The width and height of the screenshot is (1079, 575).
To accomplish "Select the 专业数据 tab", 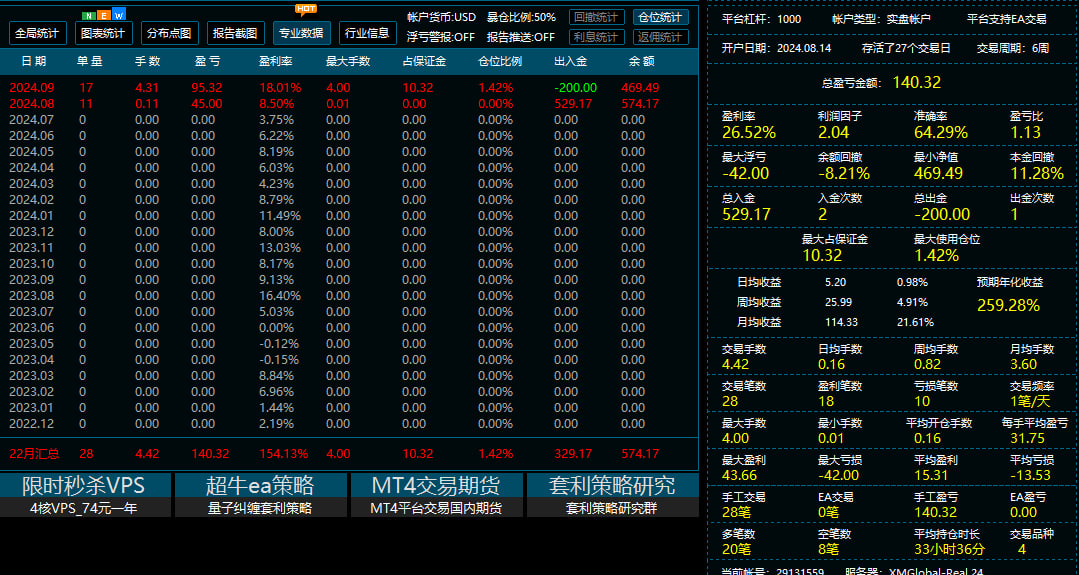I will click(302, 33).
